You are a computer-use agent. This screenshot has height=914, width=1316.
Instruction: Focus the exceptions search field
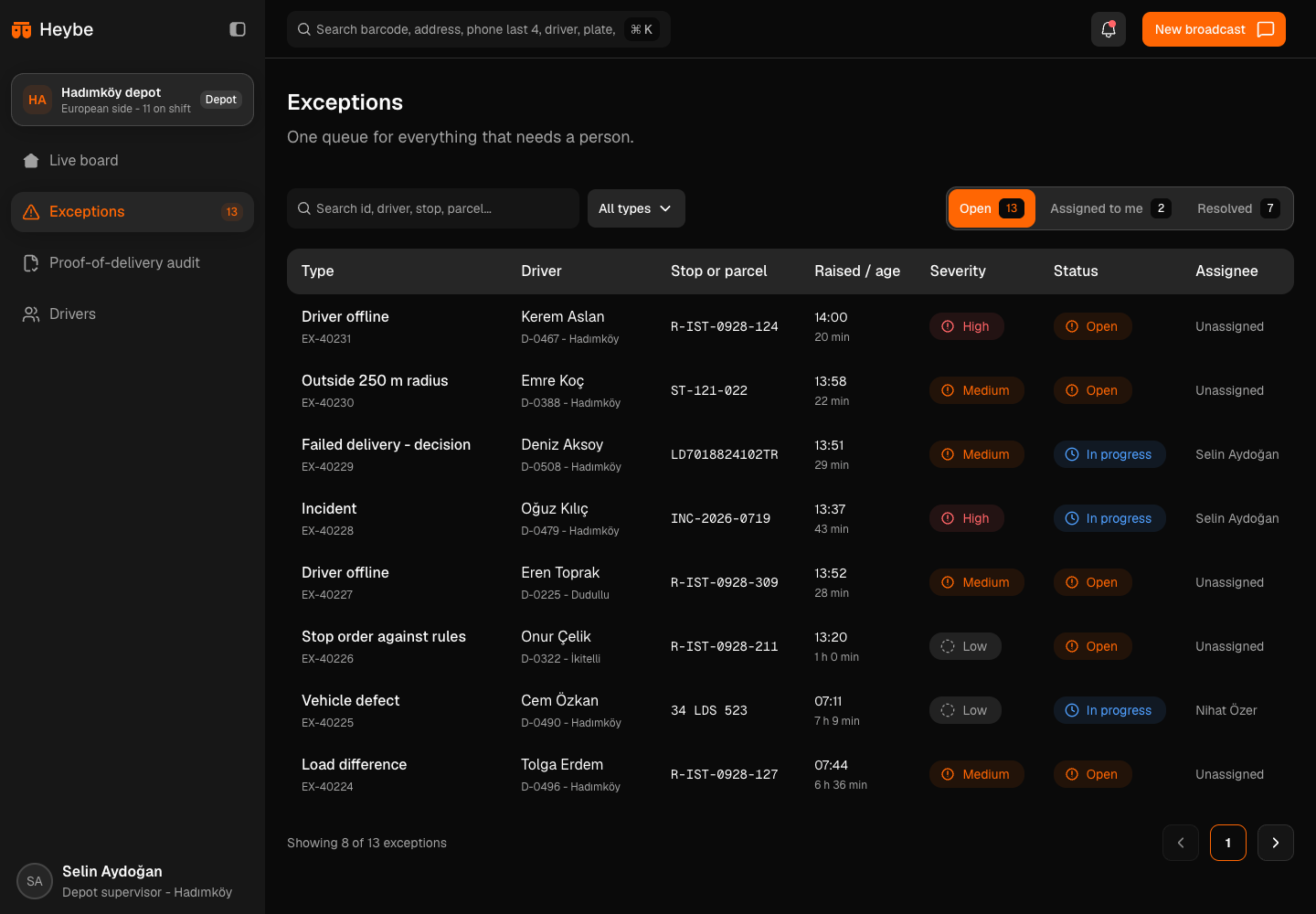(x=433, y=208)
